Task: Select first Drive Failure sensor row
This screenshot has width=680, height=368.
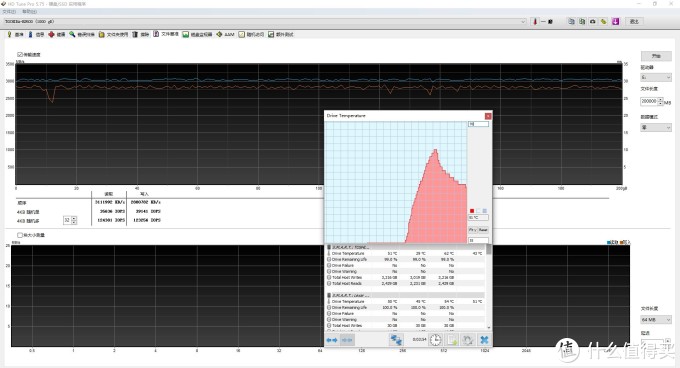Action: coord(405,265)
